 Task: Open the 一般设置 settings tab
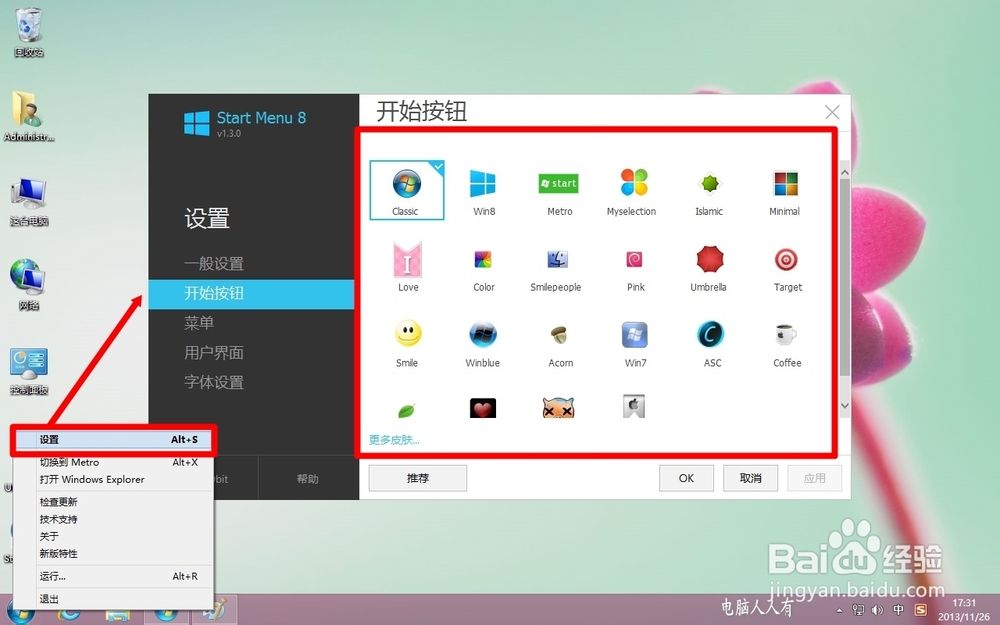click(x=214, y=263)
